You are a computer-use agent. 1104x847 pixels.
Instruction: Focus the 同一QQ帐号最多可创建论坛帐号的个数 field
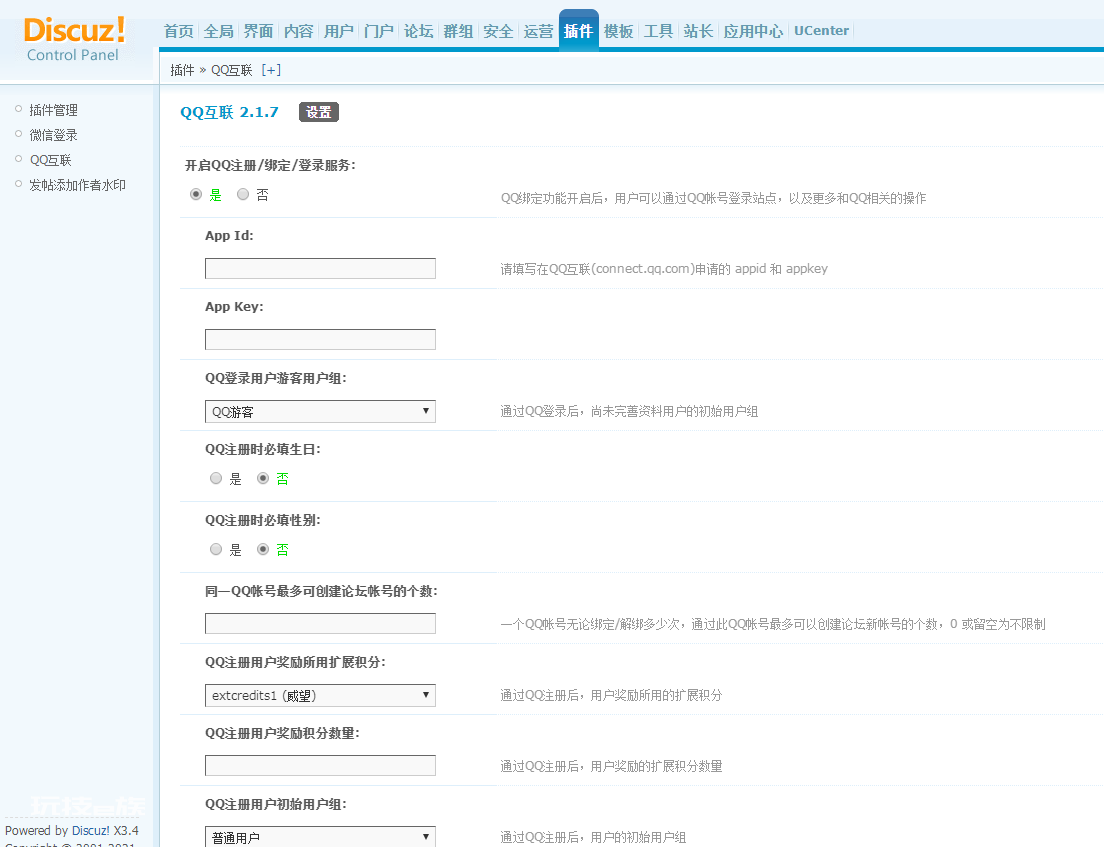click(320, 624)
